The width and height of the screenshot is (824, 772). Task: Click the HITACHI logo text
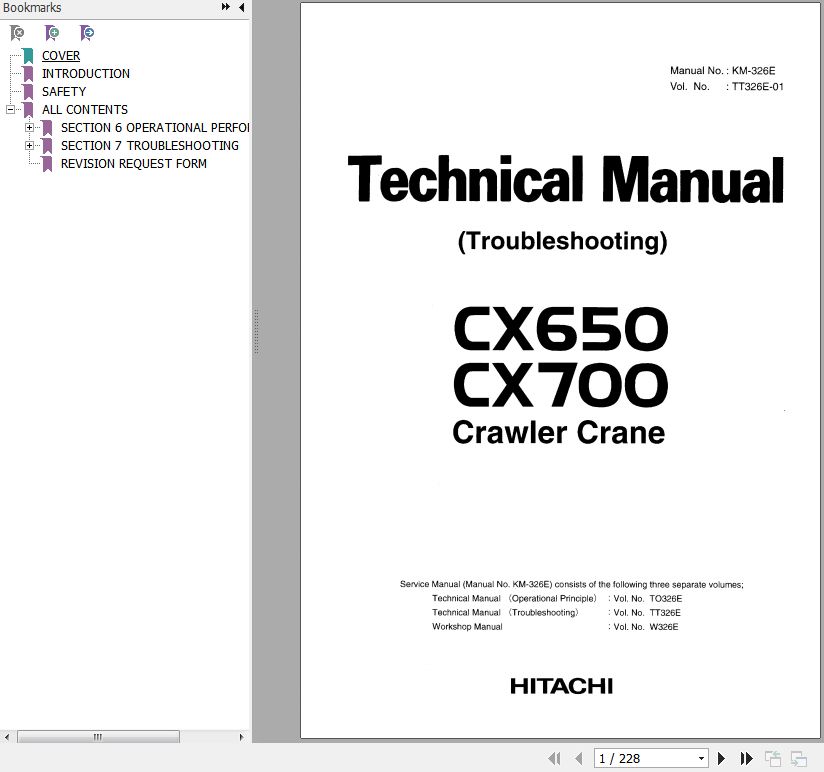(x=561, y=686)
